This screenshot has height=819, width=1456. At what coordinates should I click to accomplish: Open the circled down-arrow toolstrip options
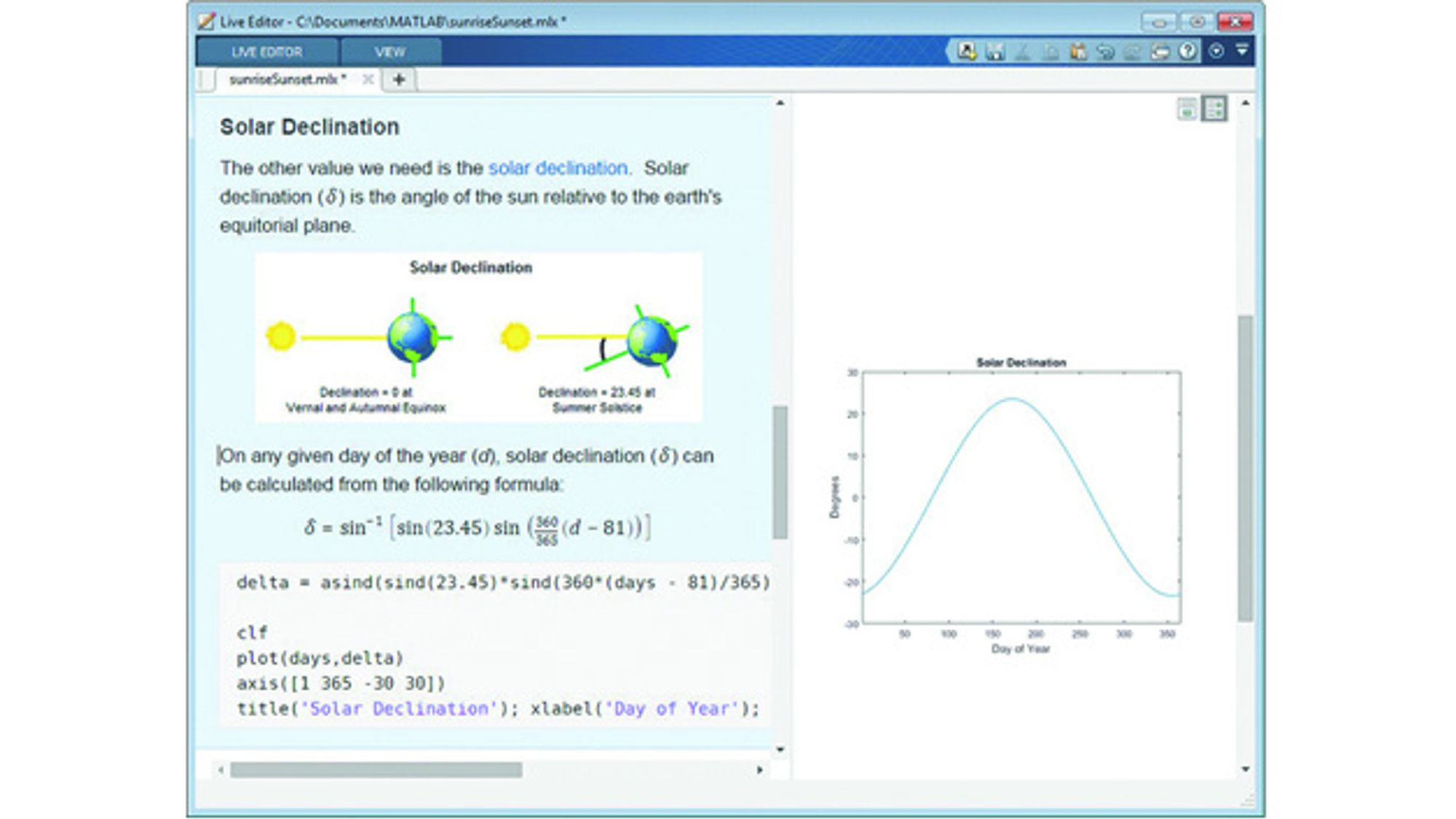click(x=1216, y=51)
